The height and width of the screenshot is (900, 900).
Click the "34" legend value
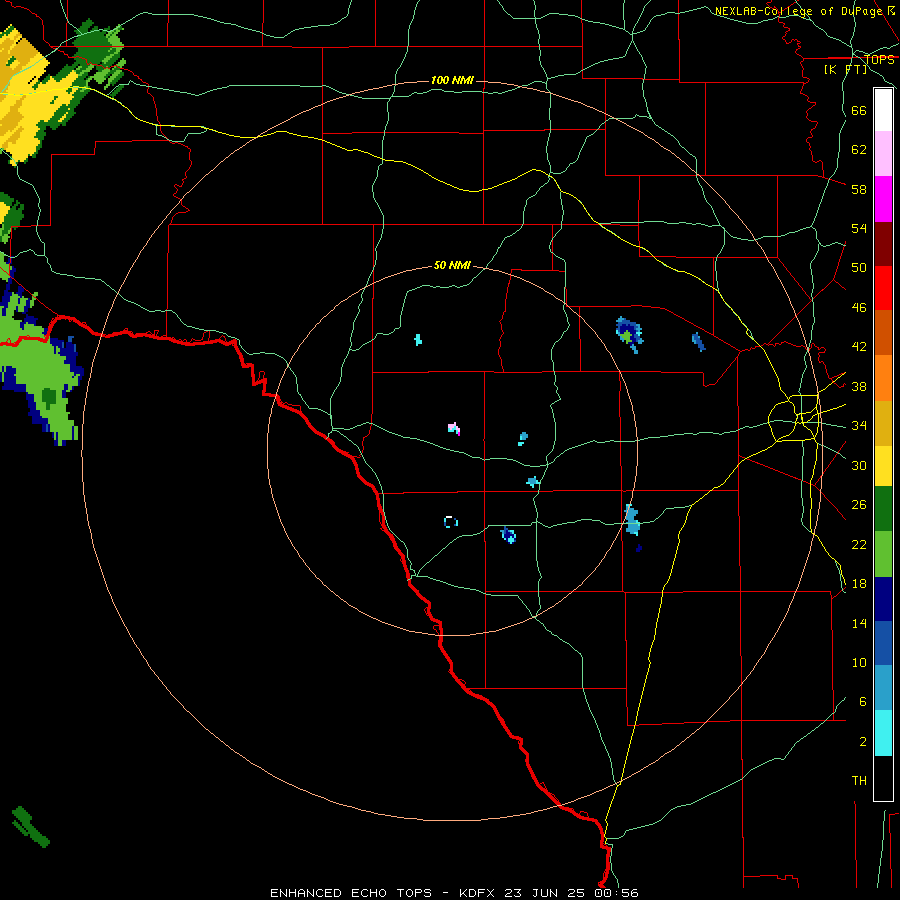(x=859, y=425)
